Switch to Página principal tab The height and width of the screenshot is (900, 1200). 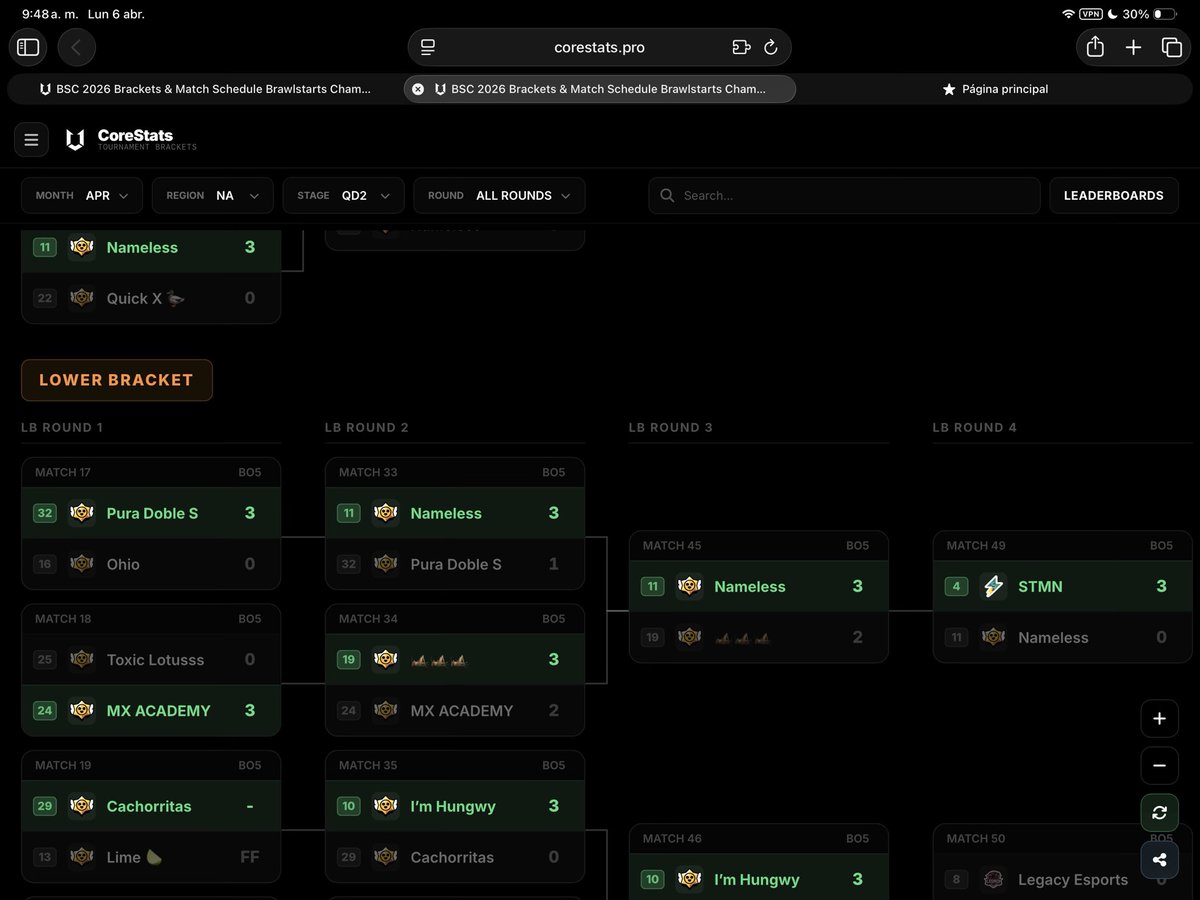(x=995, y=89)
